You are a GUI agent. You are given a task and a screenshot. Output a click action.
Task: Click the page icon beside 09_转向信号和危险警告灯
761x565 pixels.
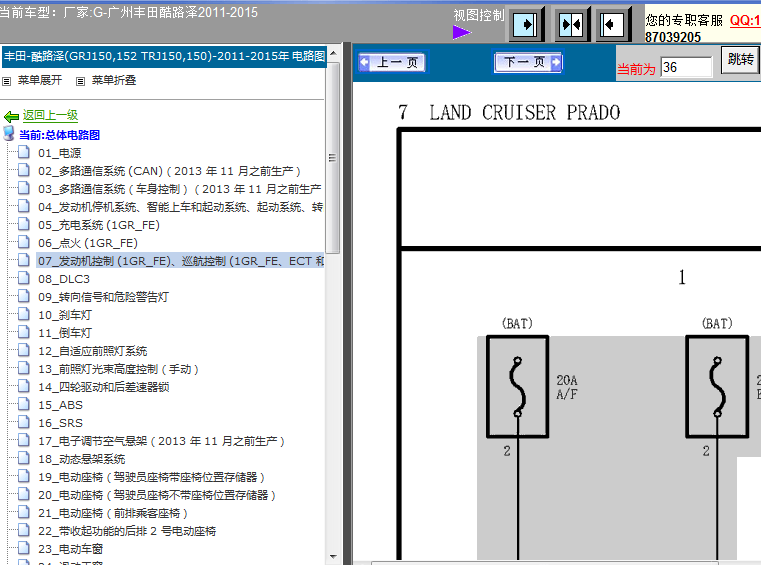(23, 296)
